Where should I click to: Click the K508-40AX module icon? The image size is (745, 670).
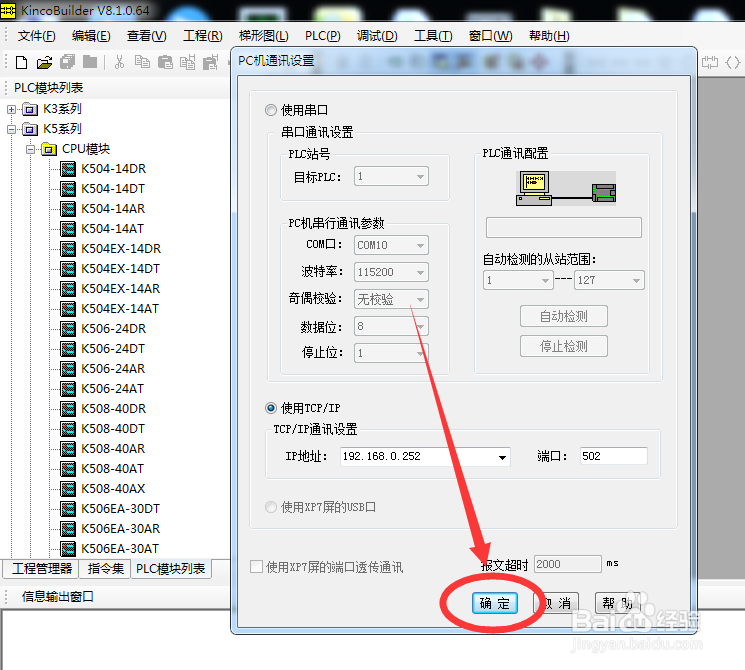click(x=68, y=489)
